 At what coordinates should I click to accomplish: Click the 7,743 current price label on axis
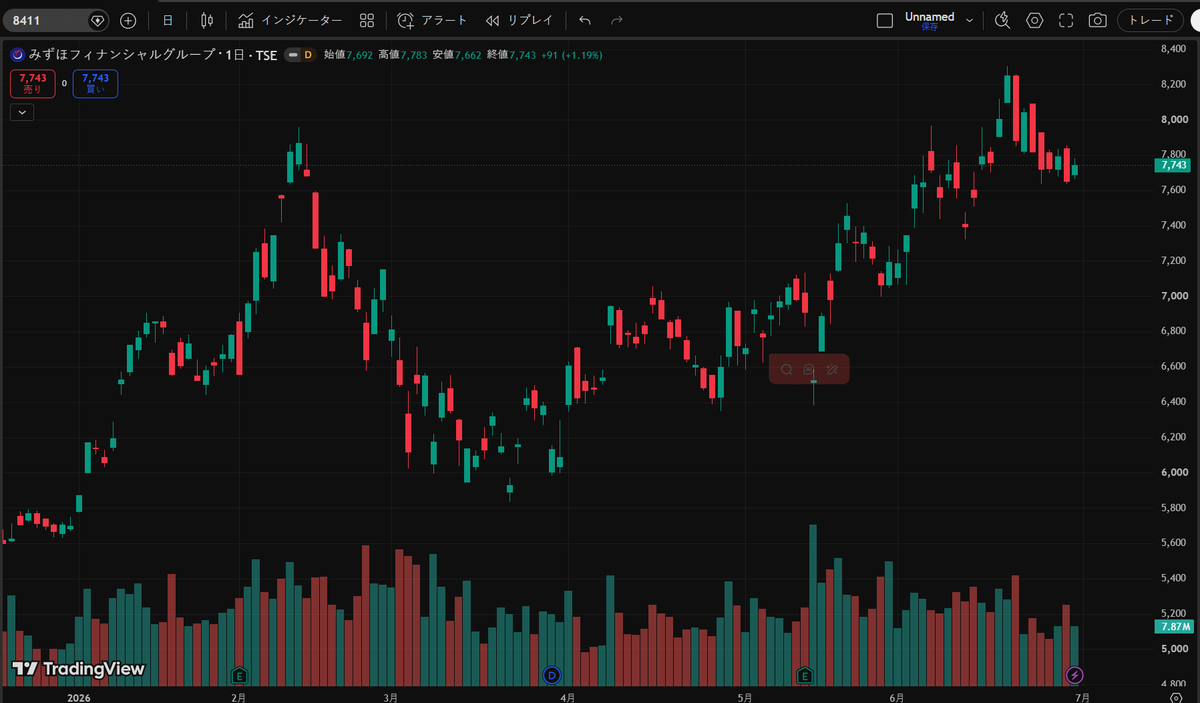(x=1174, y=165)
